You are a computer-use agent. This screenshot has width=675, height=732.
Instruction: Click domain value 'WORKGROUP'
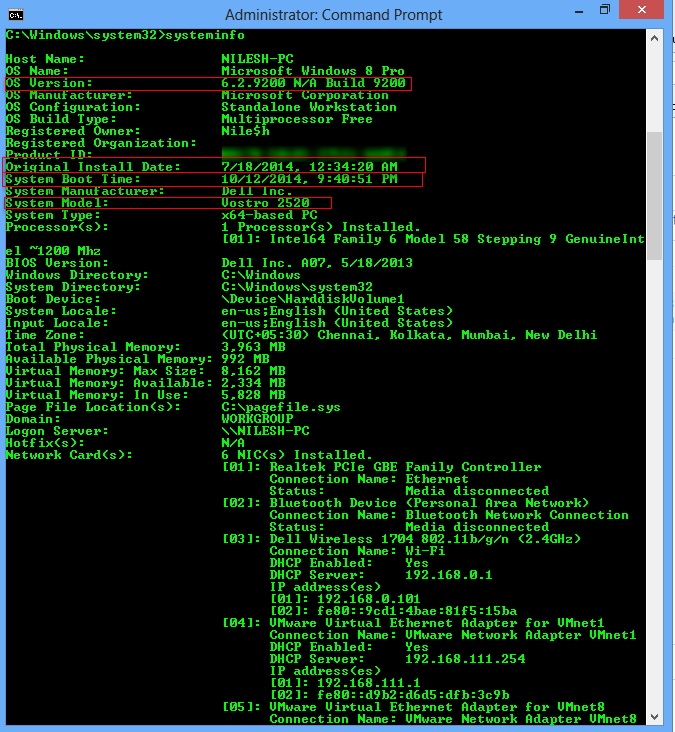point(257,419)
